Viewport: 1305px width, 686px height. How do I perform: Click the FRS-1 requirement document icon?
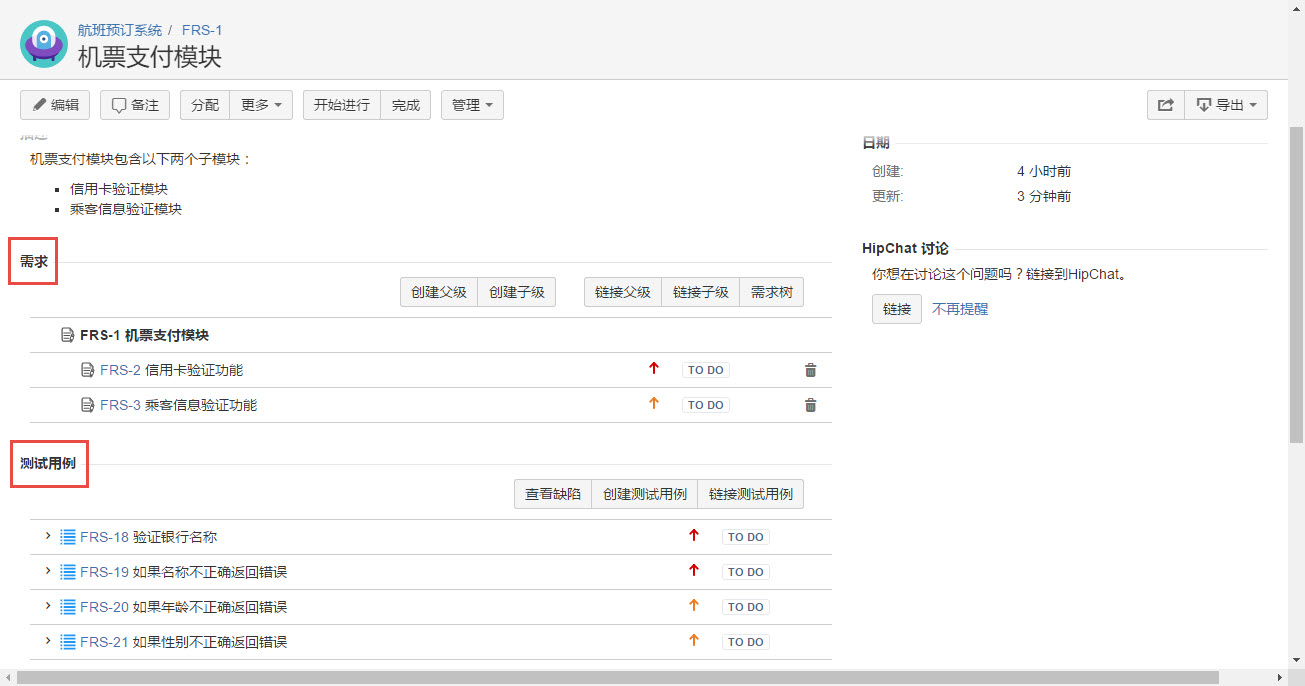point(68,335)
